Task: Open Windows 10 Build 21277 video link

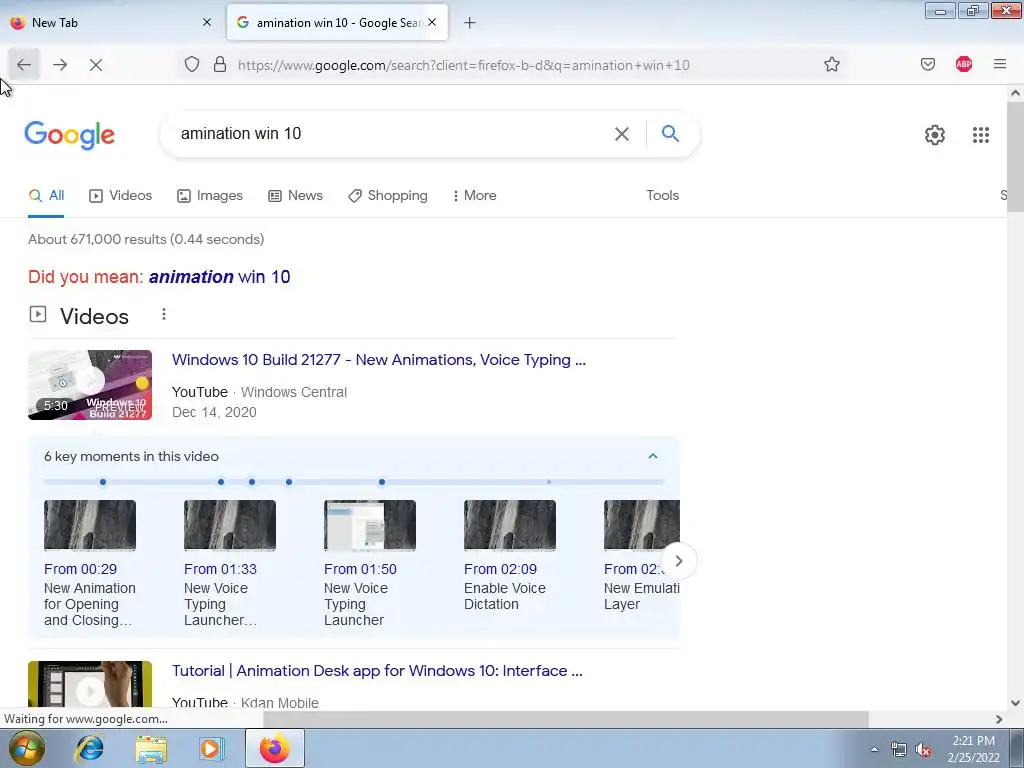Action: [x=379, y=360]
